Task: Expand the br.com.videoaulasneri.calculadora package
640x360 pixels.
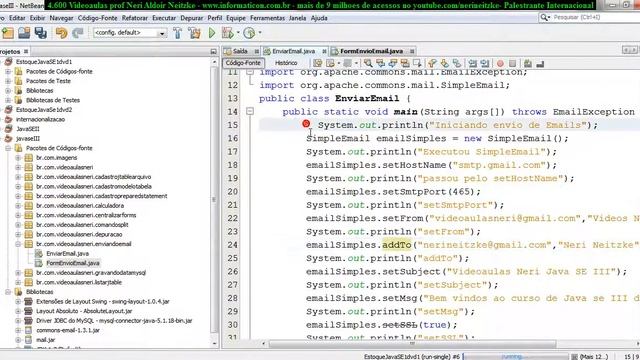Action: pos(18,206)
